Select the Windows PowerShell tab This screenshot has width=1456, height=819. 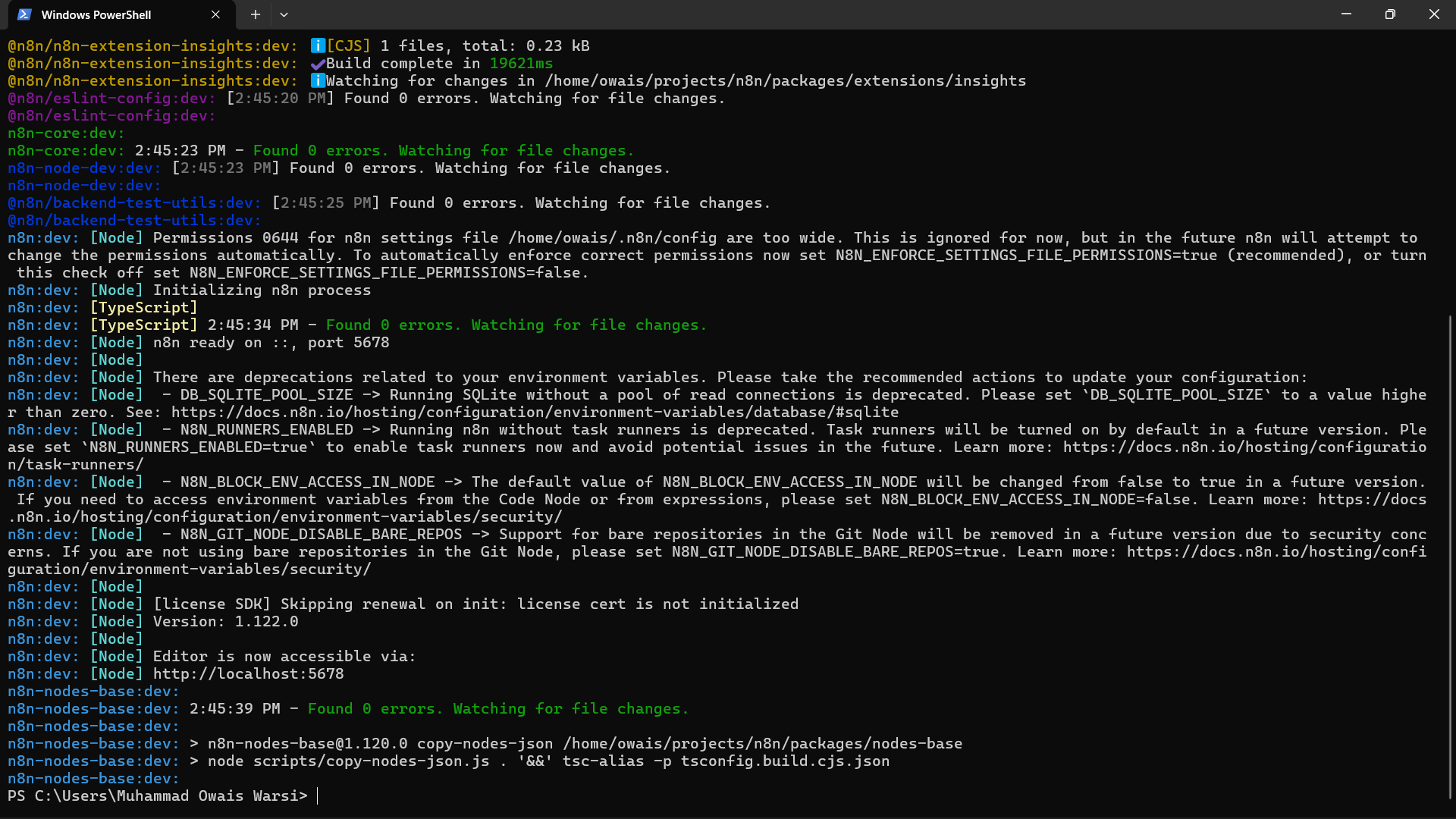96,14
